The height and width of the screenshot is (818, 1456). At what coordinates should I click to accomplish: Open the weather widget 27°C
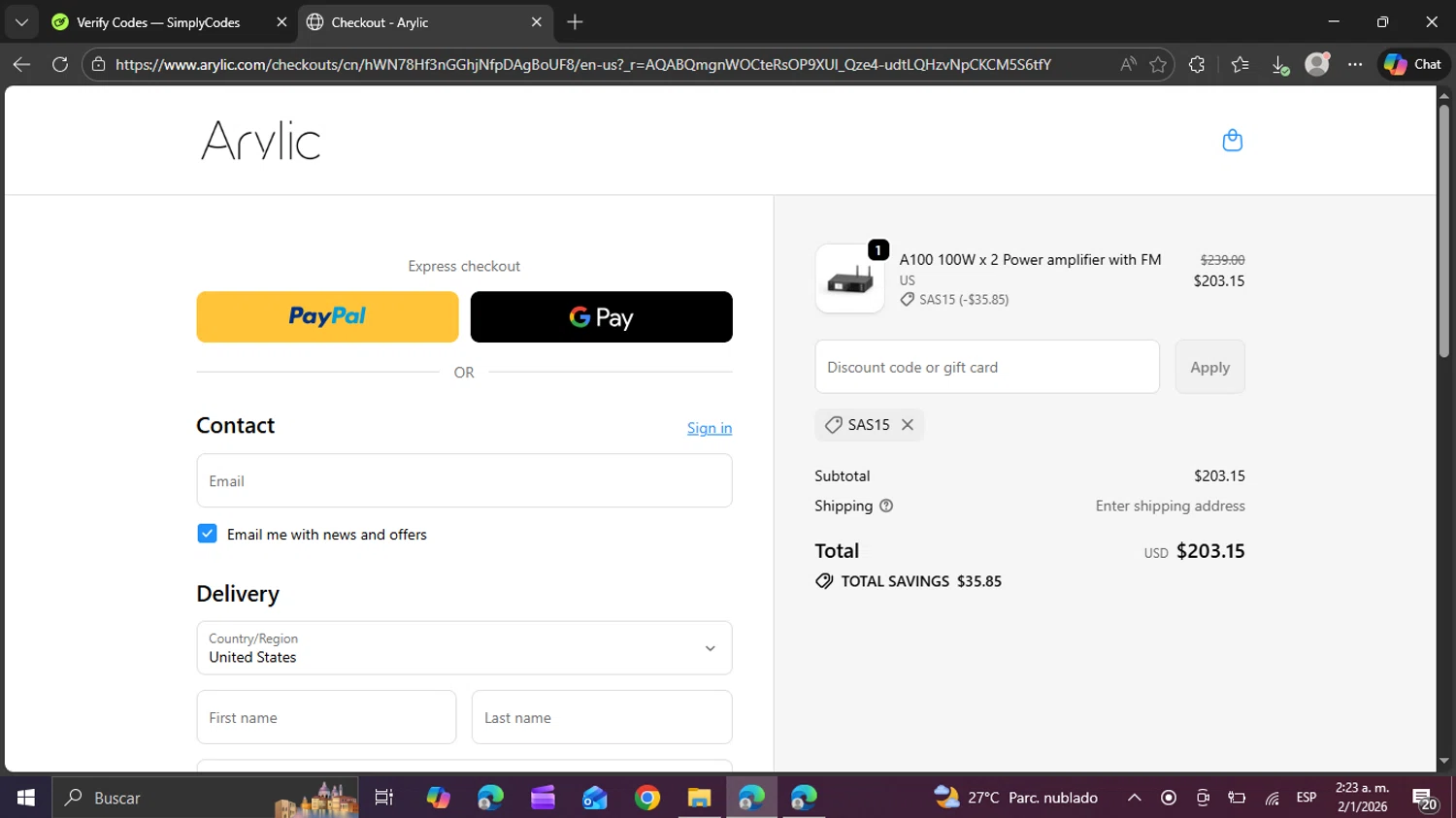[1015, 798]
